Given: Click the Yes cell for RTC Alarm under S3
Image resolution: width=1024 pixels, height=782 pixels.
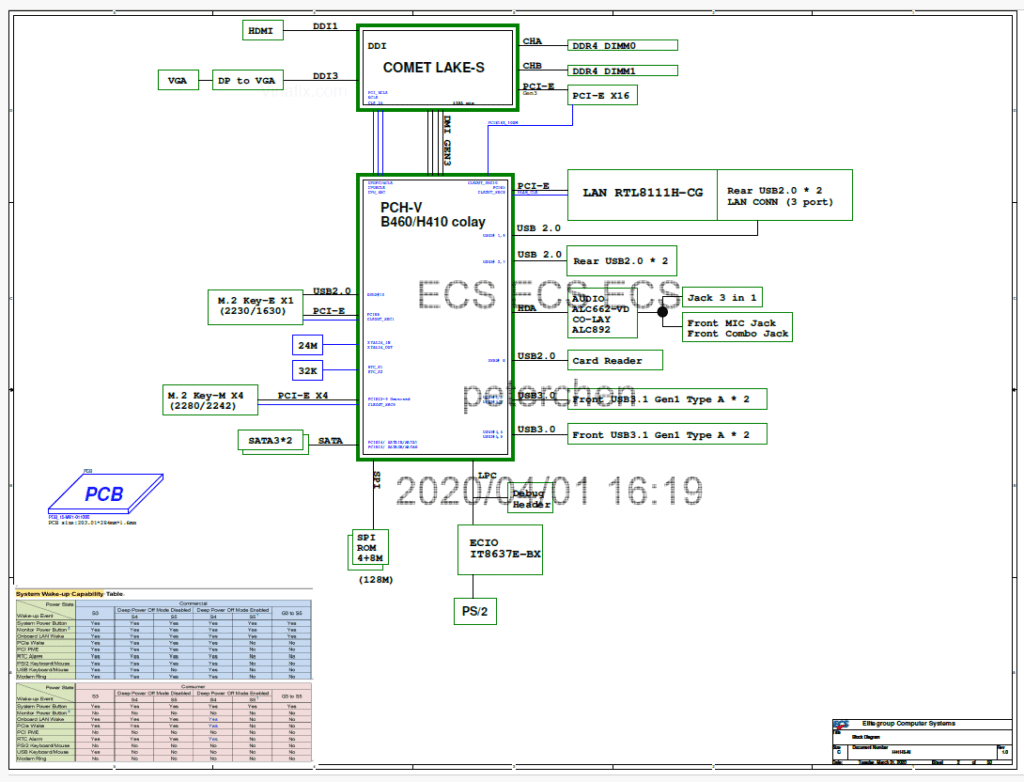Looking at the screenshot, I should tap(95, 656).
